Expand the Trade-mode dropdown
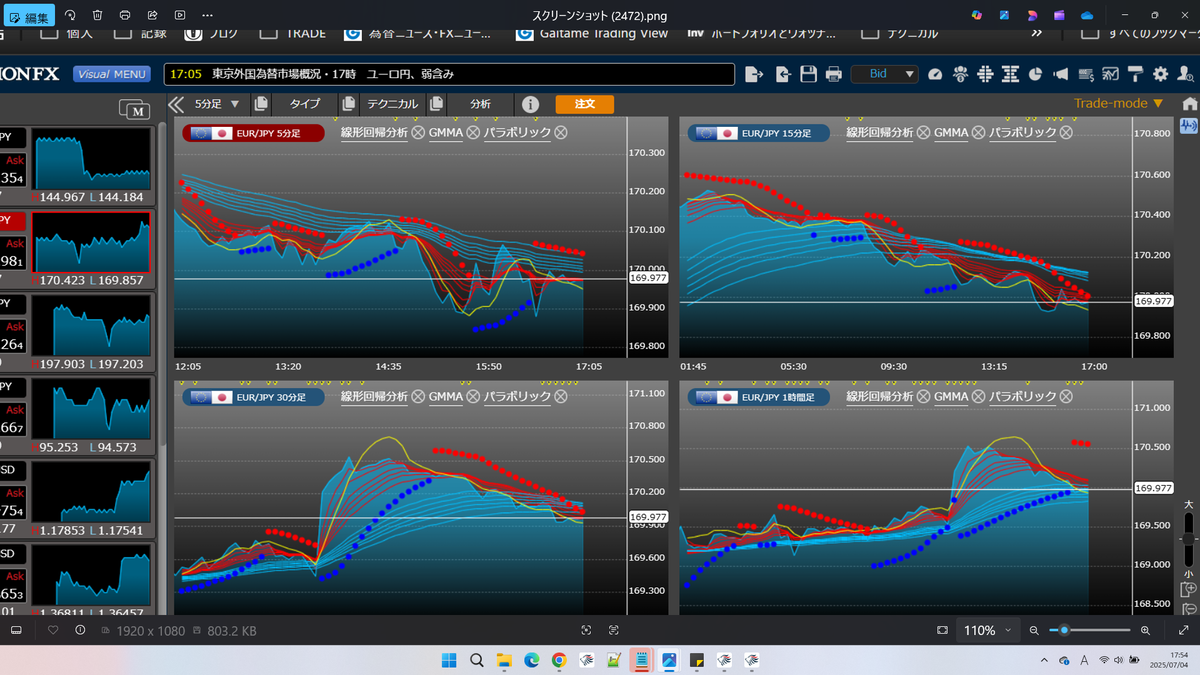 [1118, 103]
